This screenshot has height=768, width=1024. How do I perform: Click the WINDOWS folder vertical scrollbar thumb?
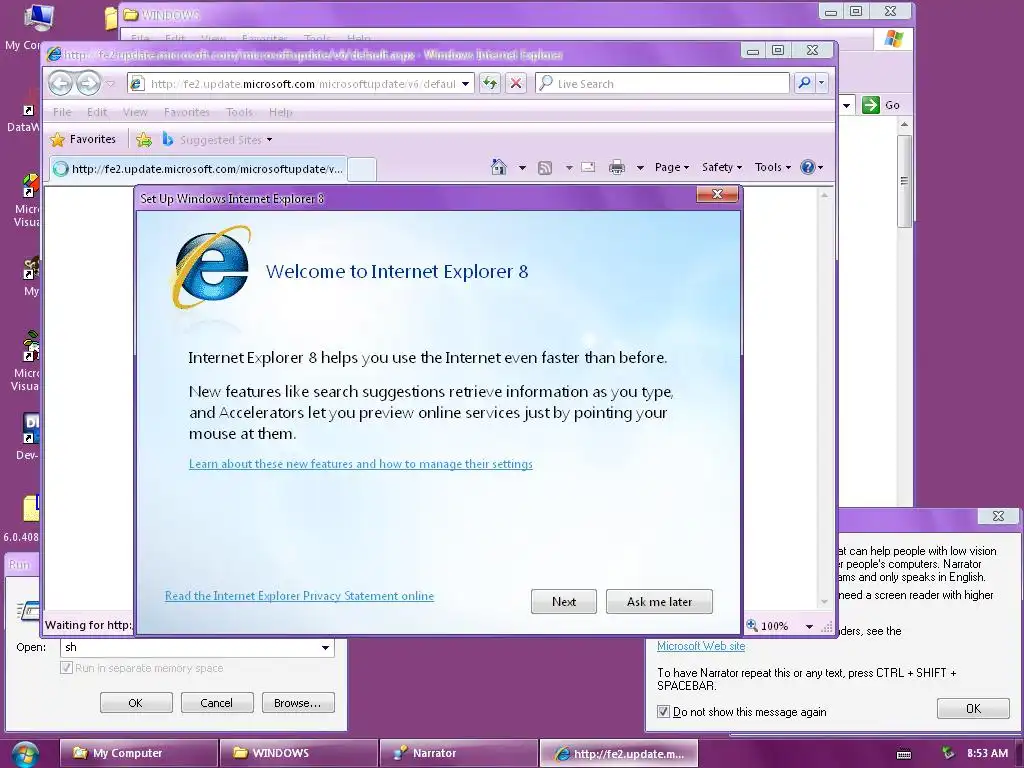pyautogui.click(x=904, y=181)
